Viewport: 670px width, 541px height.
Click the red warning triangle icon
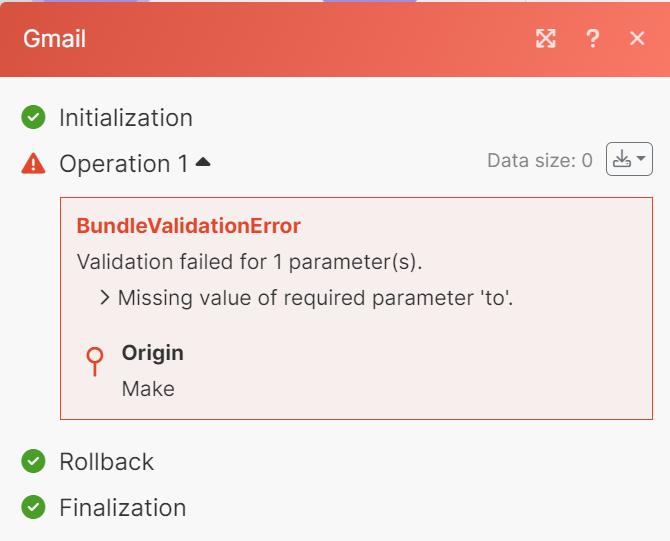[33, 164]
